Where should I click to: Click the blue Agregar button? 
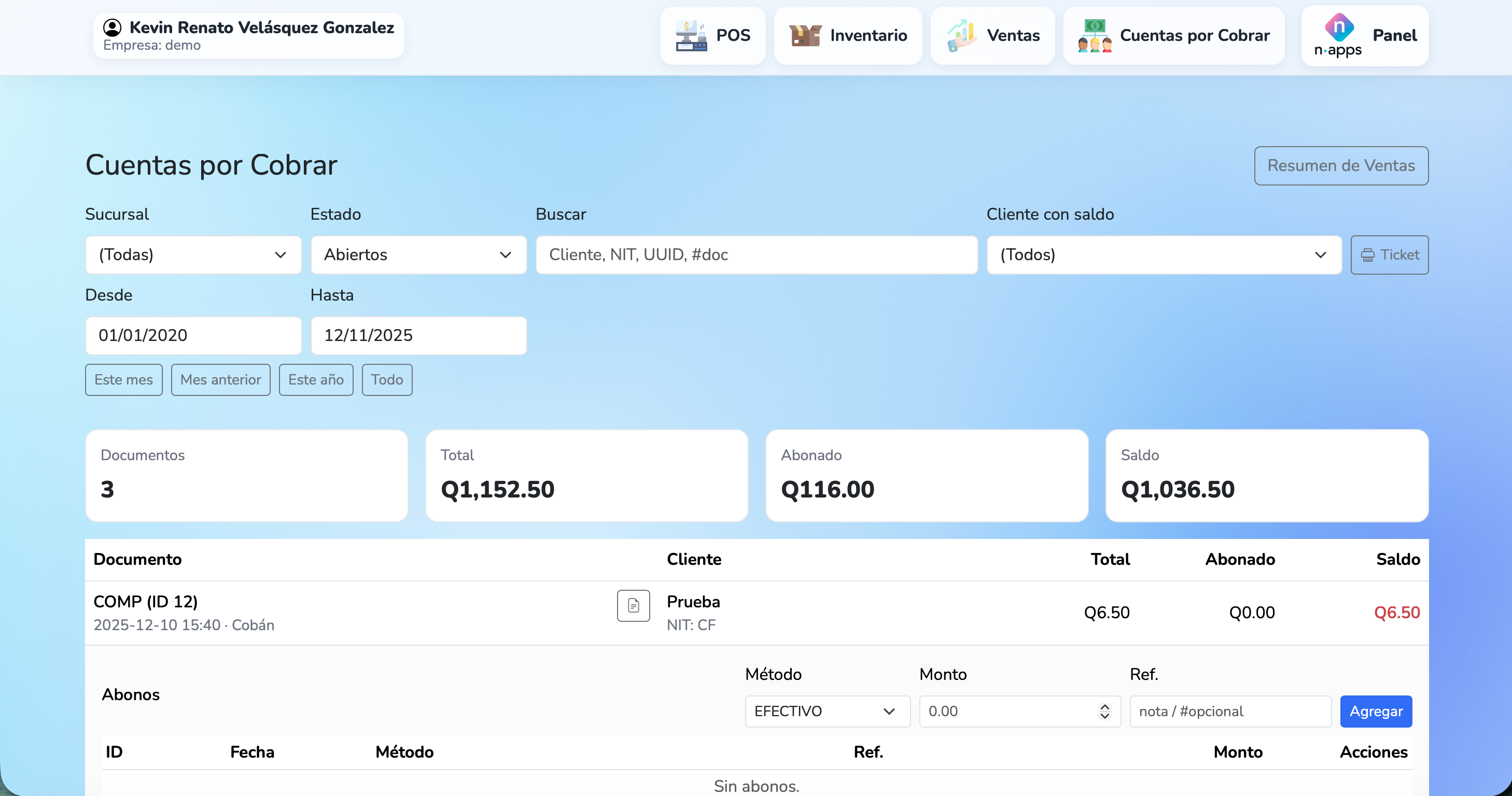tap(1375, 711)
